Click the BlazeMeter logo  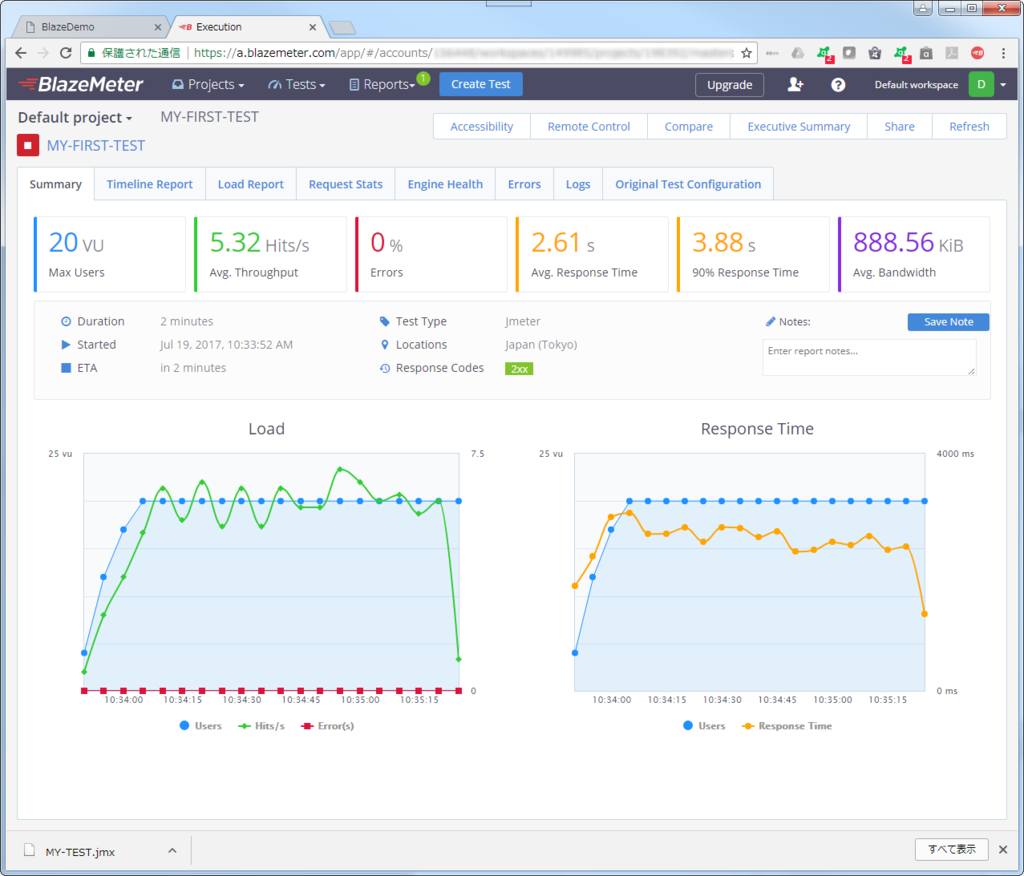coord(80,84)
